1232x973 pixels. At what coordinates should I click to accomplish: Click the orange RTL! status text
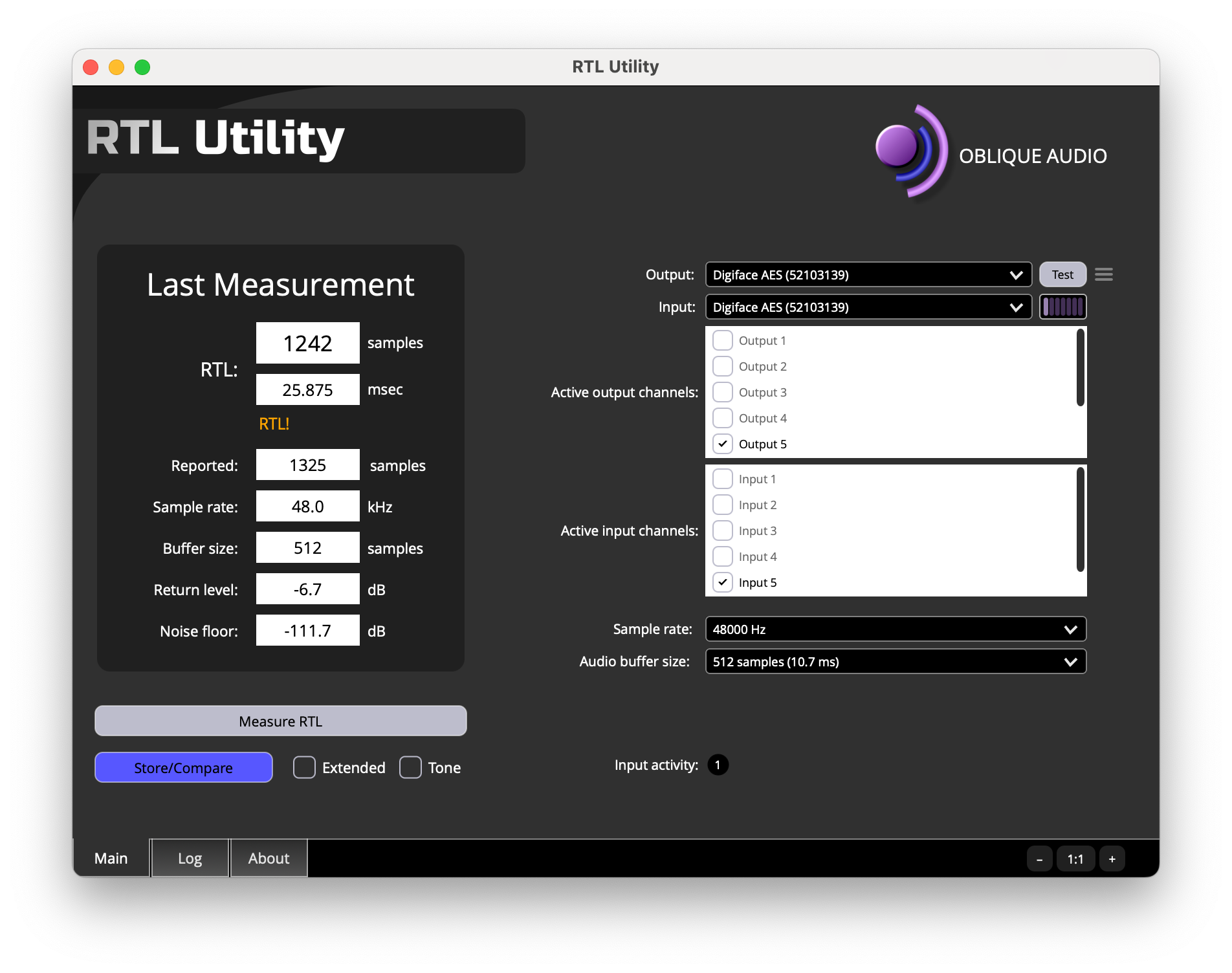[274, 424]
